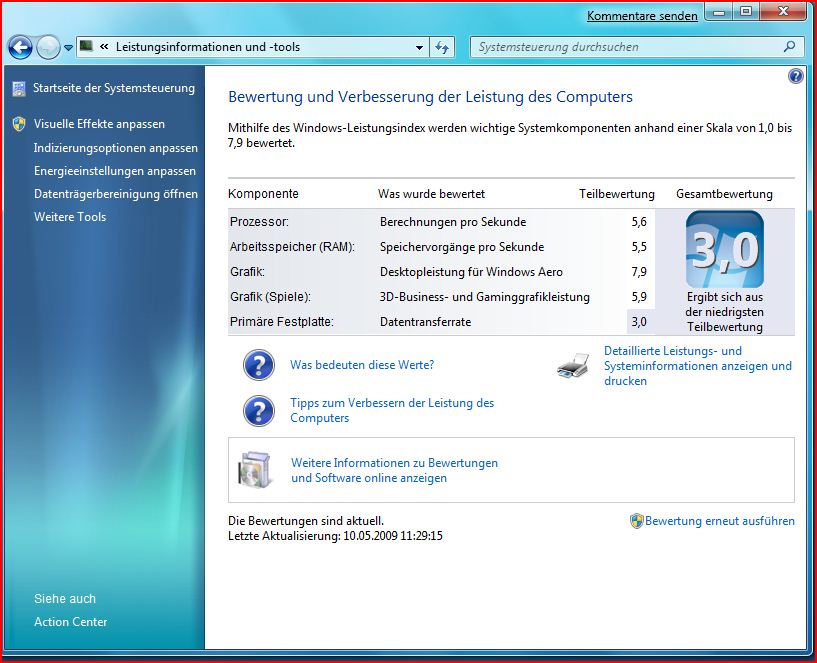Click the search magnifier icon
Image resolution: width=817 pixels, height=663 pixels.
pos(790,46)
